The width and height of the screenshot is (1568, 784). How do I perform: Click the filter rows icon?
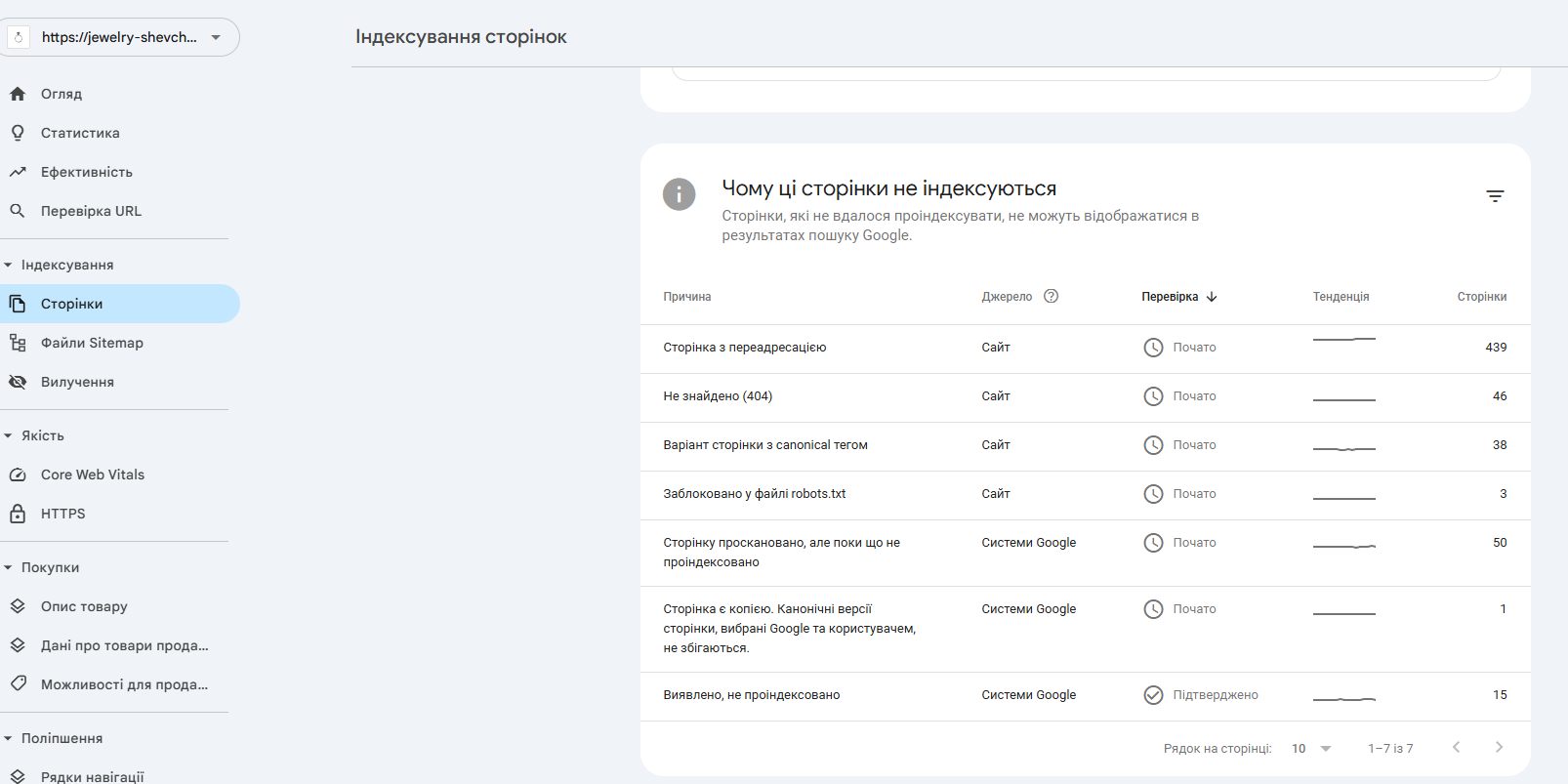(x=1495, y=196)
